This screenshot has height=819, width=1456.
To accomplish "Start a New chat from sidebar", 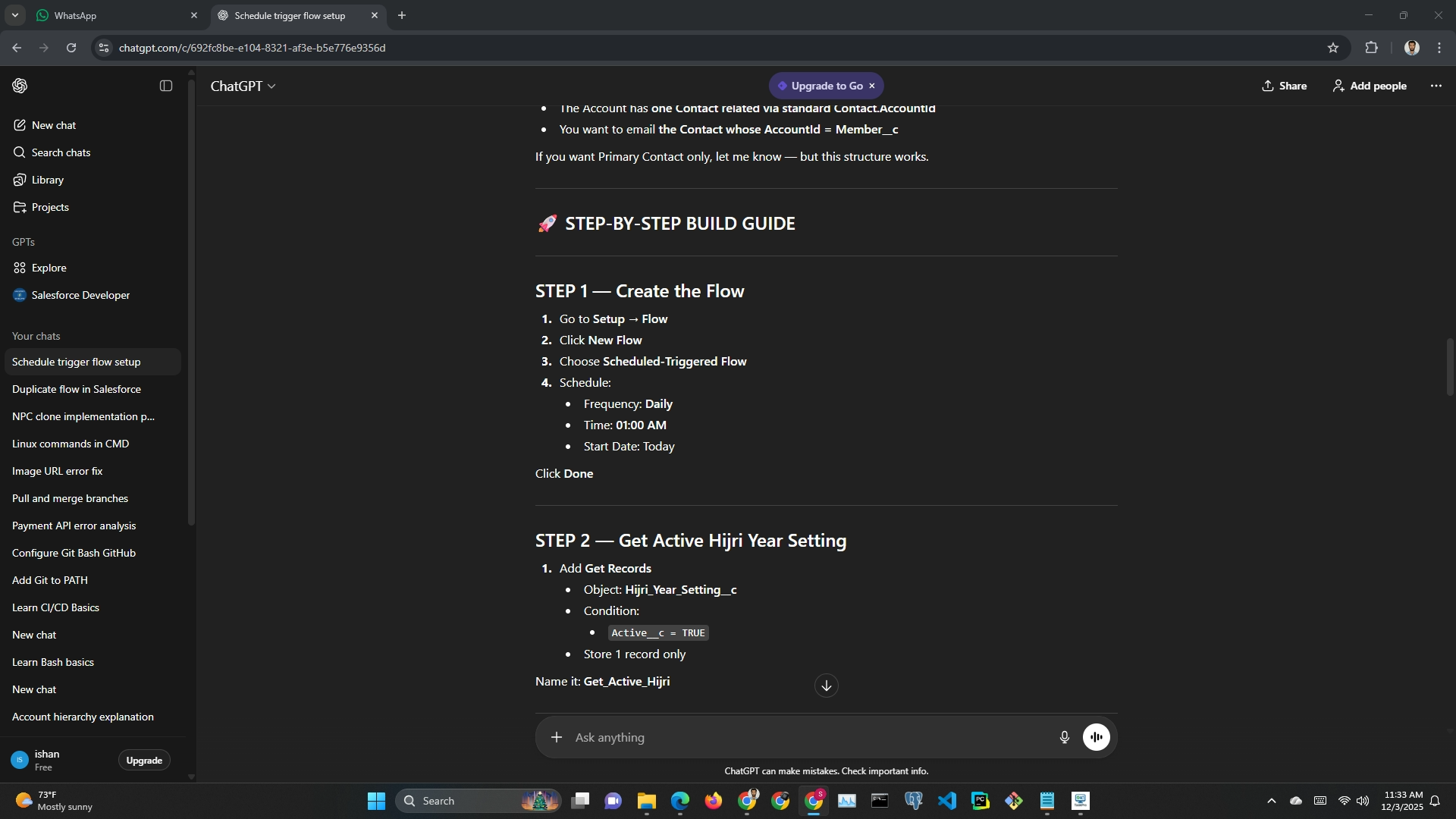I will tap(53, 125).
